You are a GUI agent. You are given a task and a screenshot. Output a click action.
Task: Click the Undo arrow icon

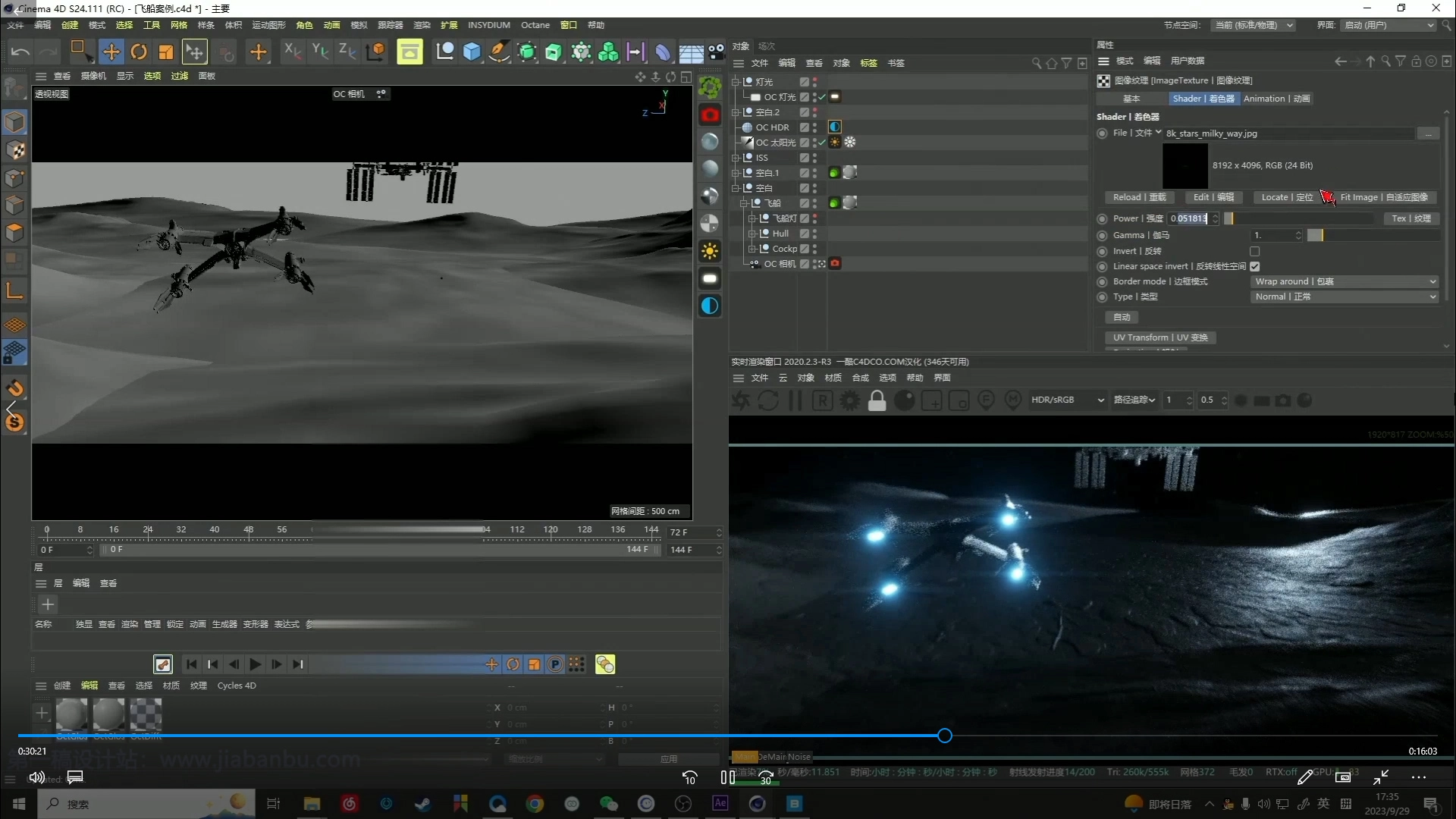coord(20,52)
